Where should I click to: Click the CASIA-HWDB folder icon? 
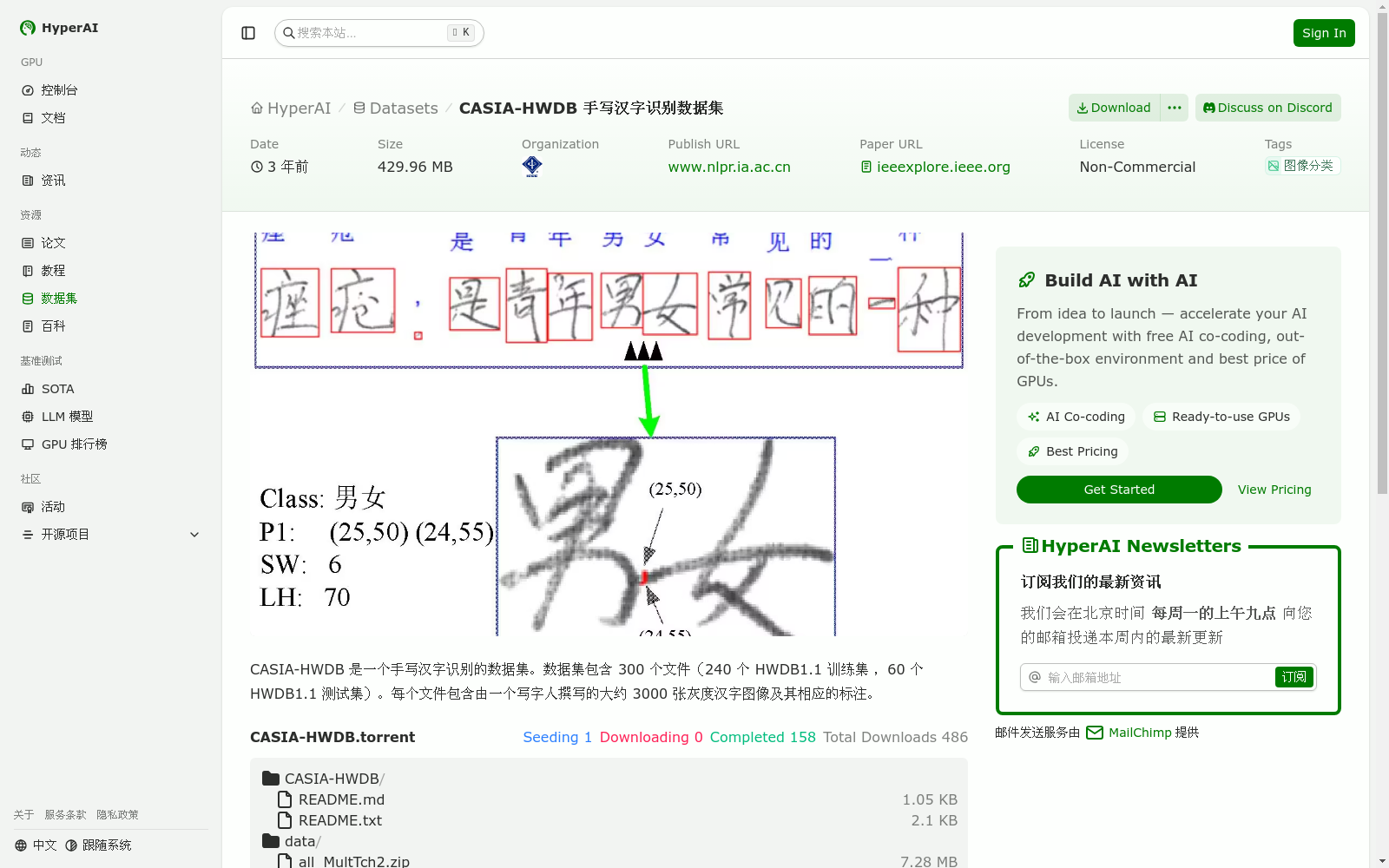click(271, 779)
